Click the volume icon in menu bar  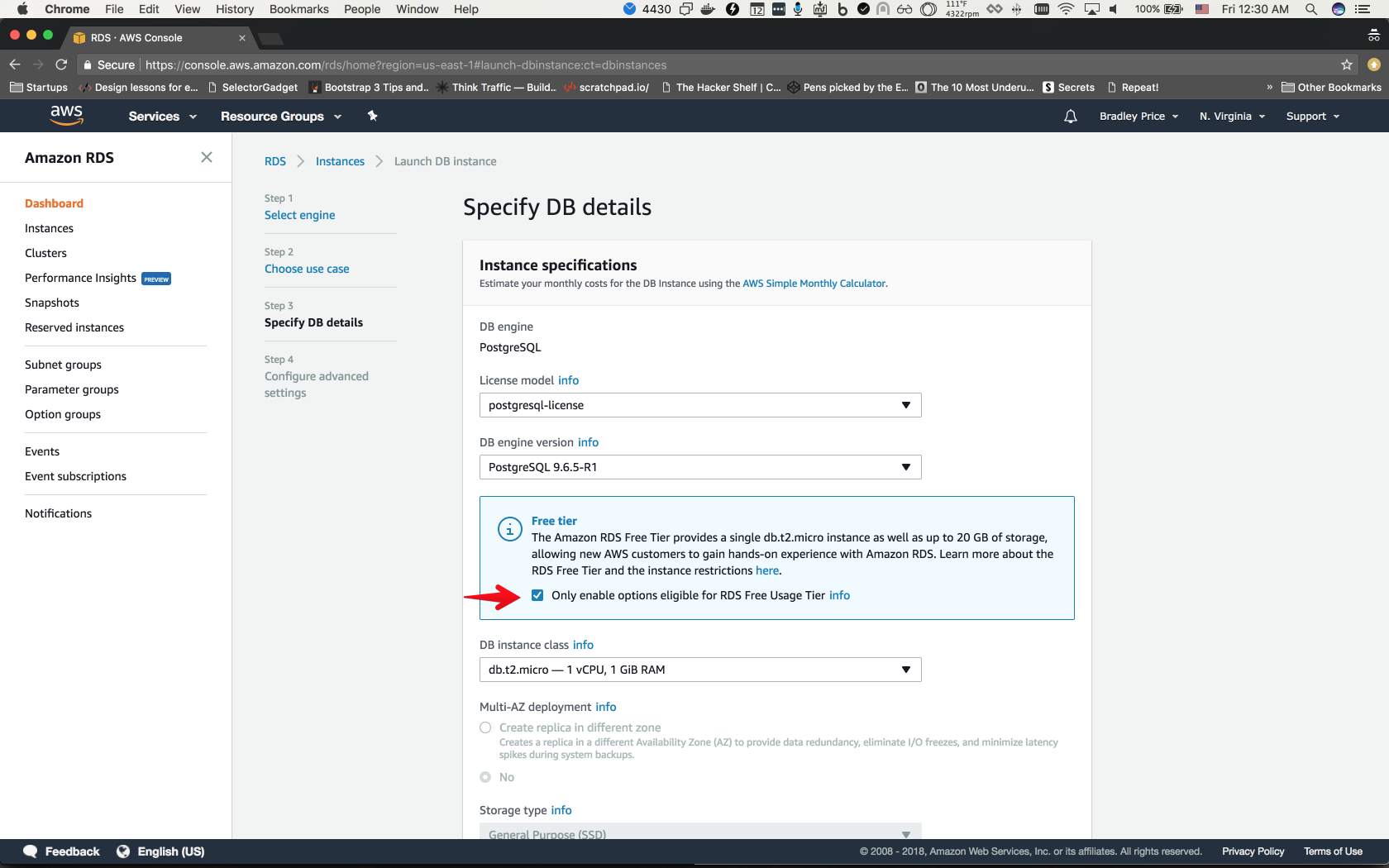pos(1114,9)
